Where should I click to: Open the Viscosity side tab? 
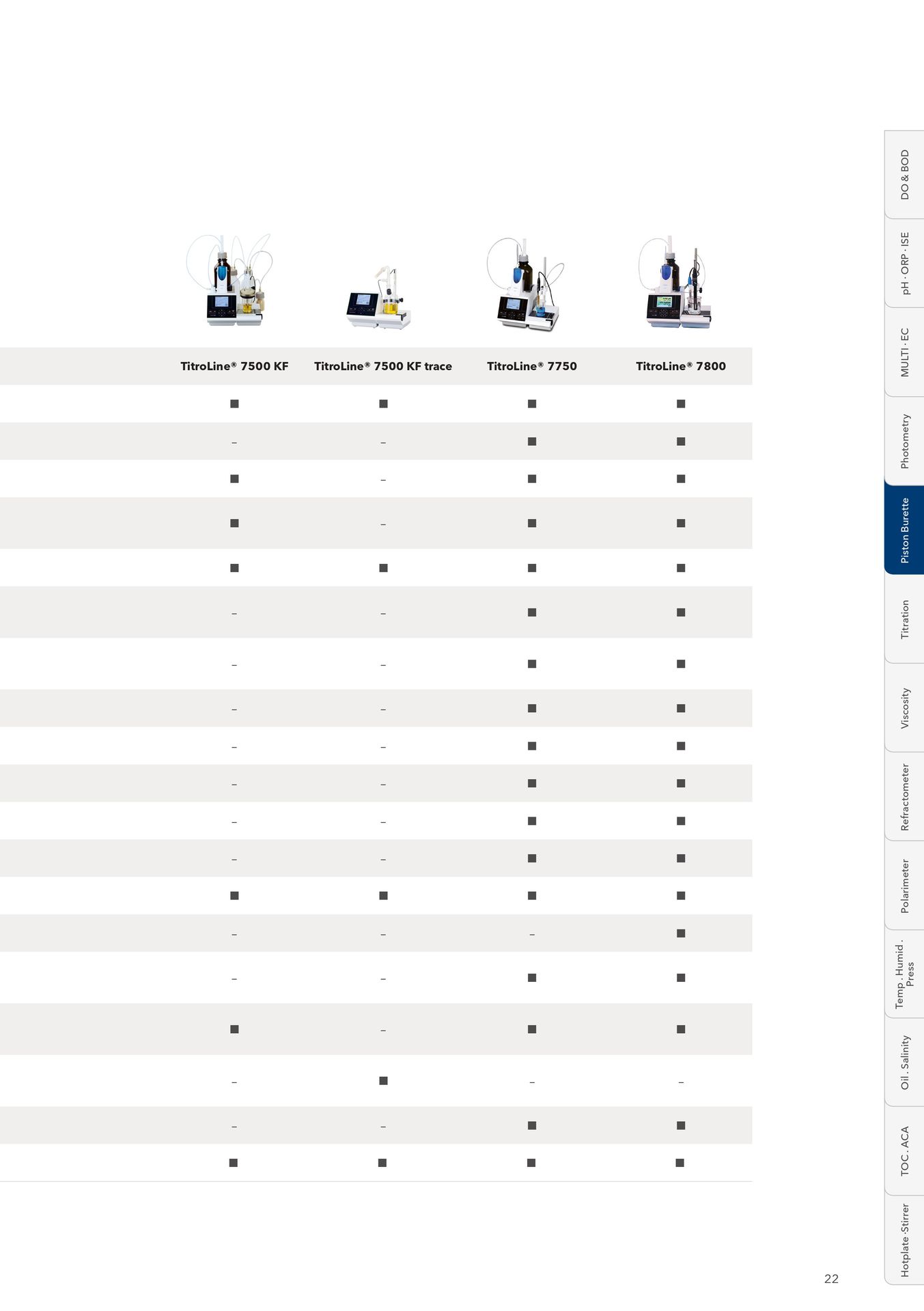(x=905, y=707)
